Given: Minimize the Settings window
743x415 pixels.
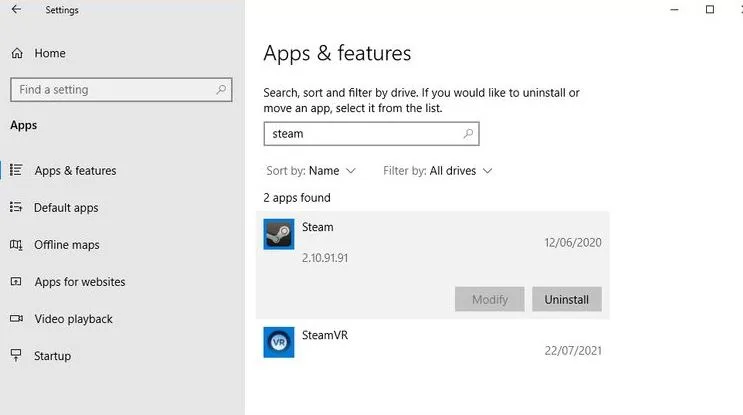Looking at the screenshot, I should [x=674, y=9].
